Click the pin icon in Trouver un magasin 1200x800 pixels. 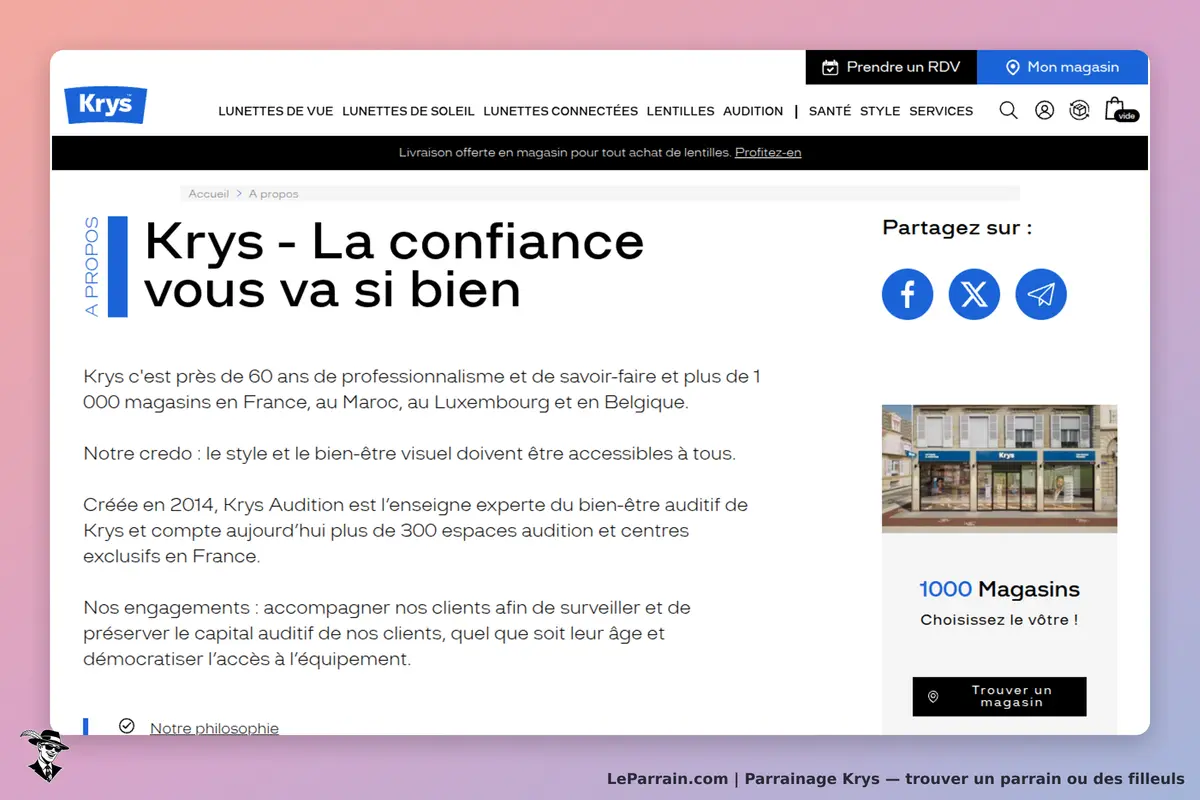coord(933,696)
